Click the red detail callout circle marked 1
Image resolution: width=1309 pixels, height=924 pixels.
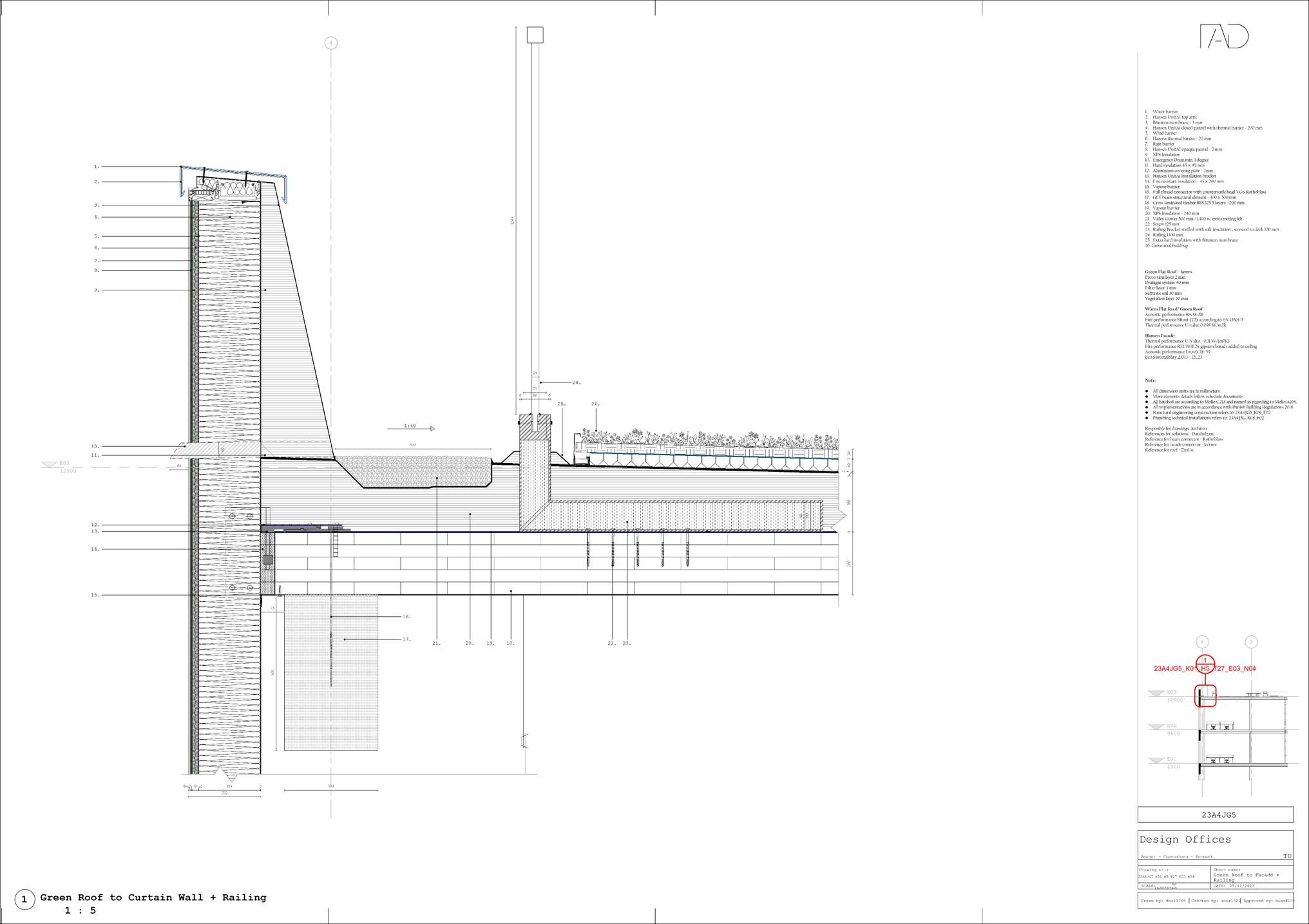[1205, 661]
